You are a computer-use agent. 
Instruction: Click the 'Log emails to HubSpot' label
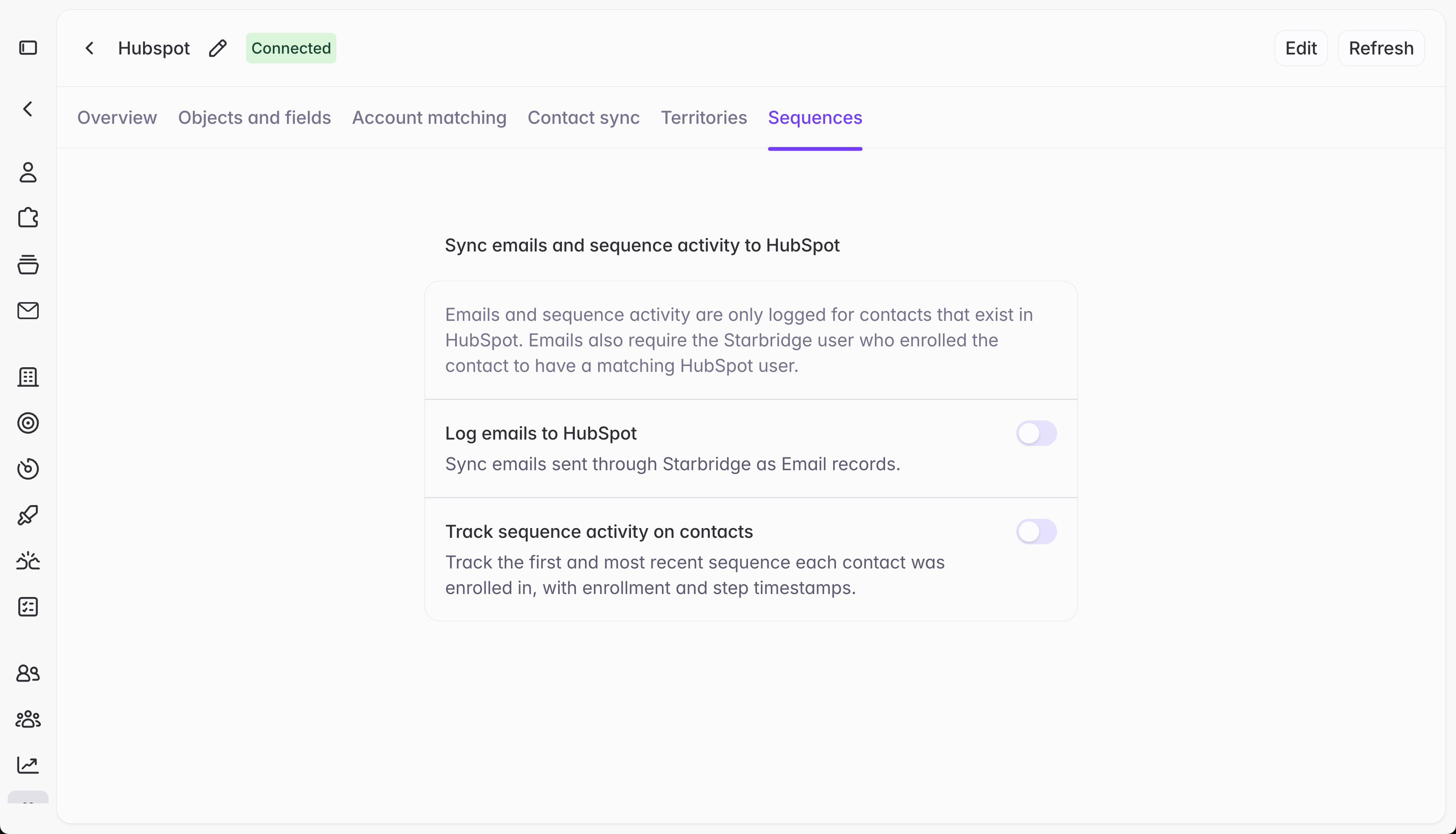(541, 434)
